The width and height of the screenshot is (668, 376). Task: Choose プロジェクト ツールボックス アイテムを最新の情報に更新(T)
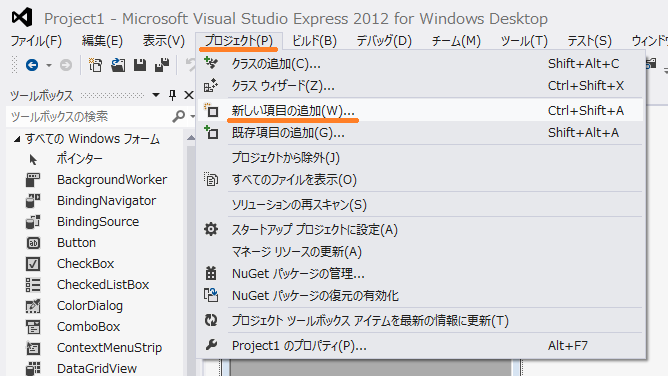tap(421, 321)
